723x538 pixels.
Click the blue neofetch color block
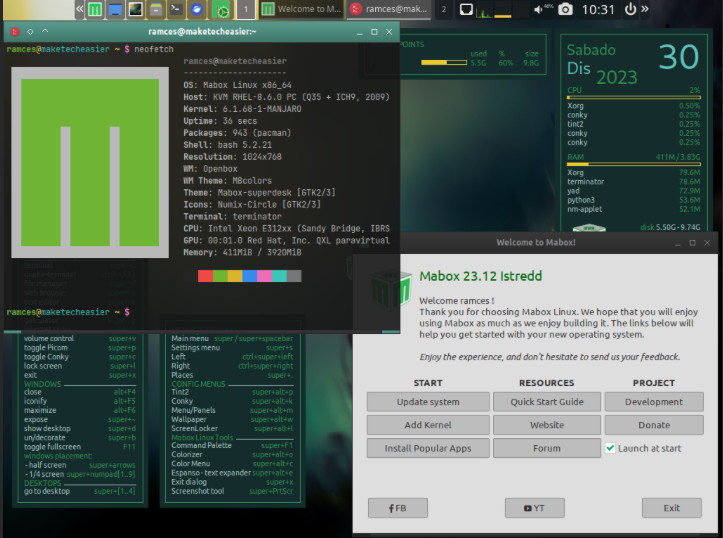249,276
